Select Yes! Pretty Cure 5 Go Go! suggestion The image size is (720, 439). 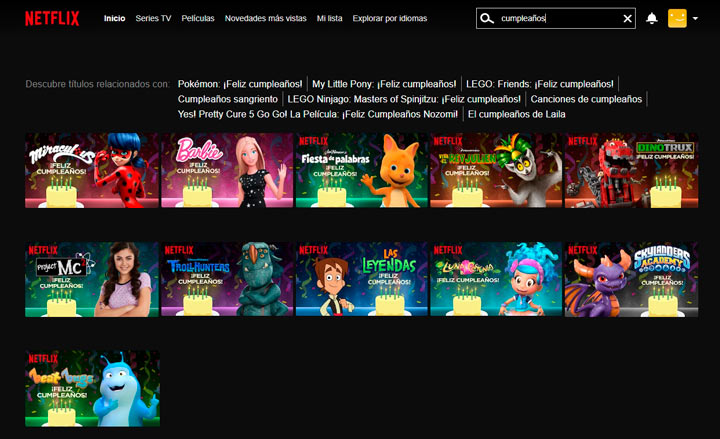point(318,114)
